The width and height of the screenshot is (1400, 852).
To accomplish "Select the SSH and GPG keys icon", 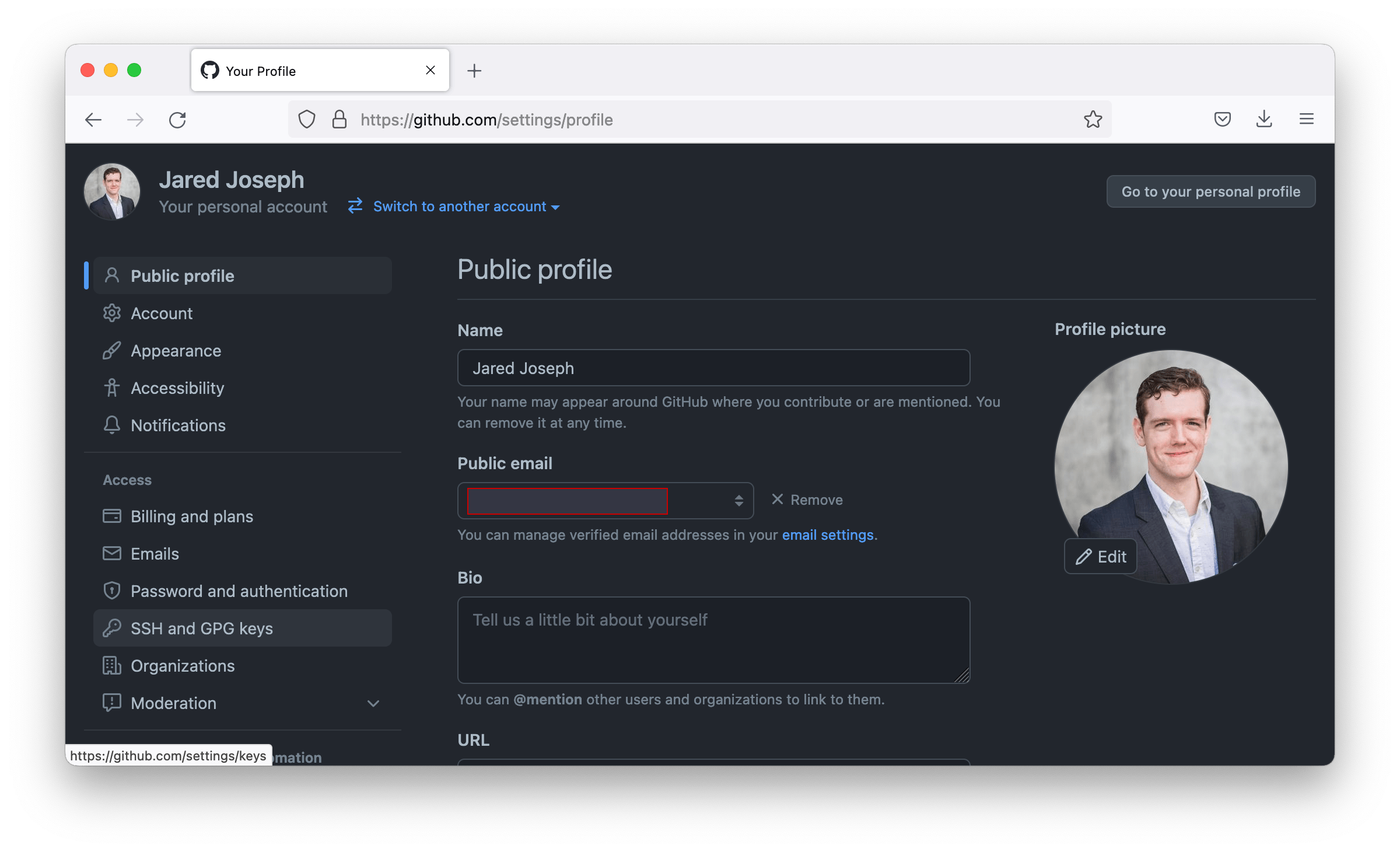I will click(112, 628).
